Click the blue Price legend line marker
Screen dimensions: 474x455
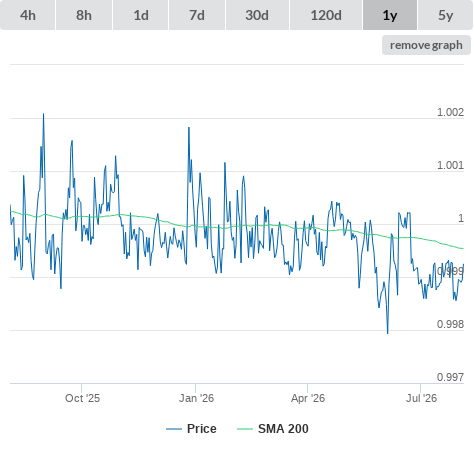(174, 429)
